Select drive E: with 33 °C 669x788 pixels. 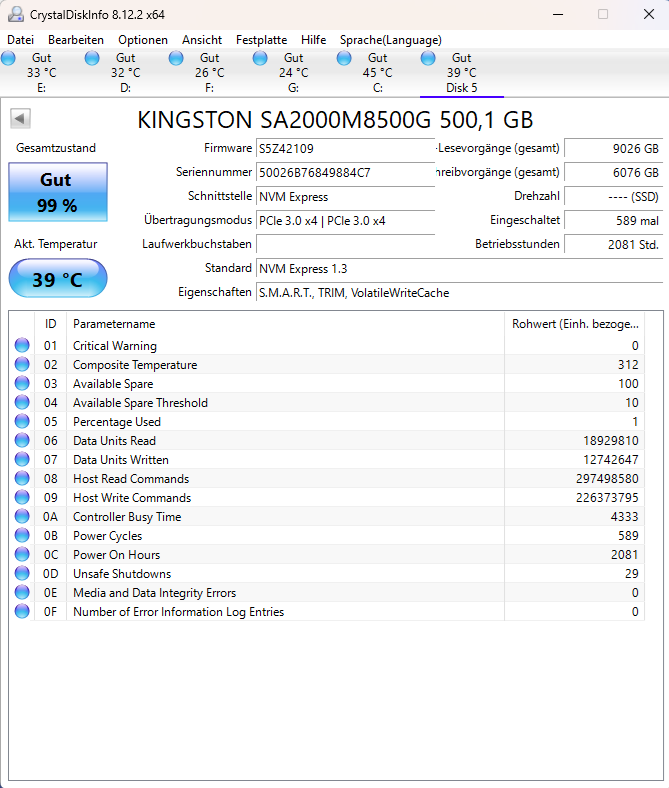coord(42,73)
